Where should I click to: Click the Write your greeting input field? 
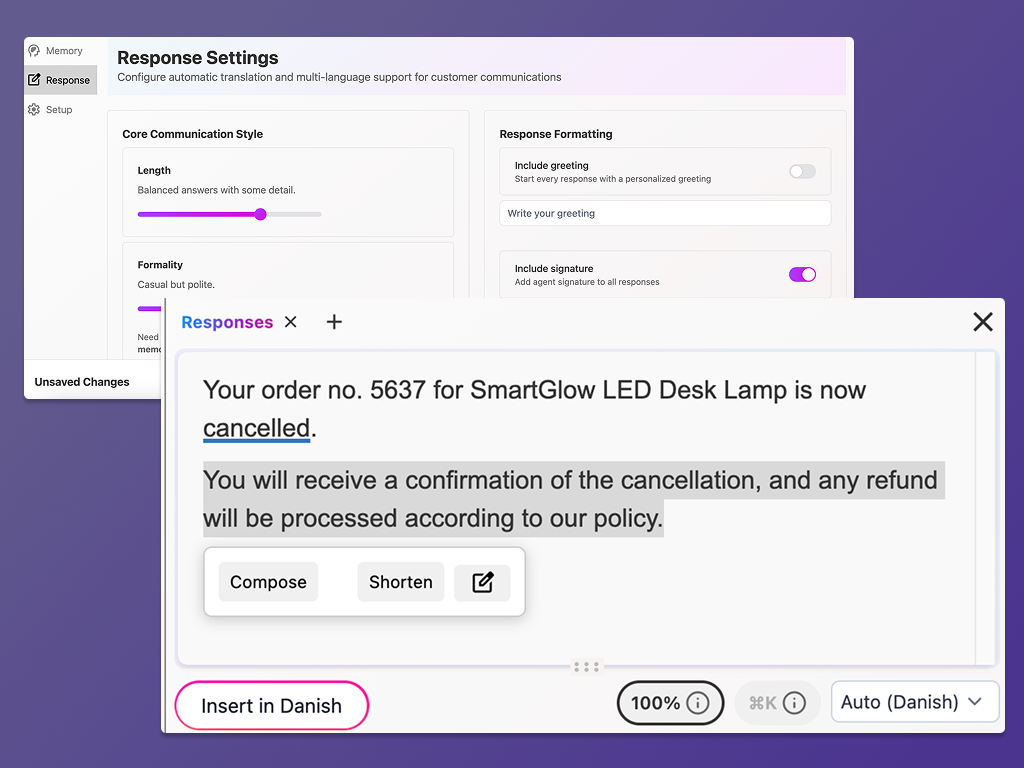click(664, 213)
